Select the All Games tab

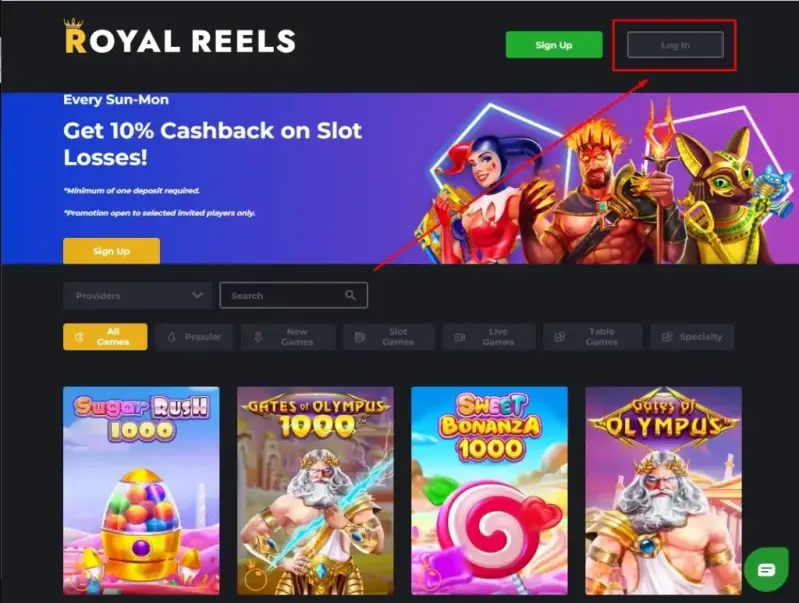coord(105,337)
